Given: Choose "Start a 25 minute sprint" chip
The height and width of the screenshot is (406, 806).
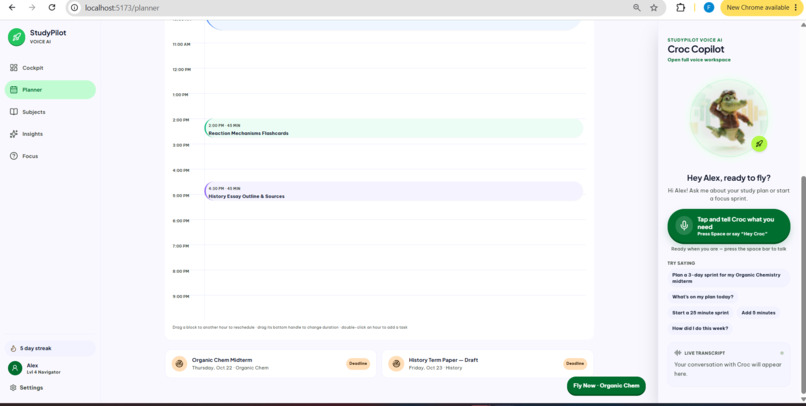Looking at the screenshot, I should point(700,312).
